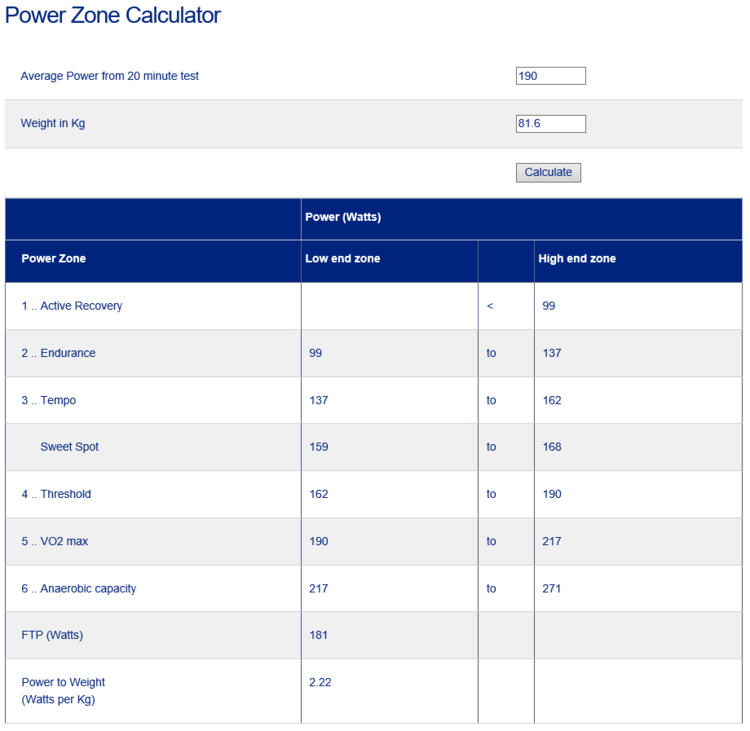This screenshot has height=731, width=750.
Task: Select the Power Zone Calculator heading
Action: pos(112,15)
